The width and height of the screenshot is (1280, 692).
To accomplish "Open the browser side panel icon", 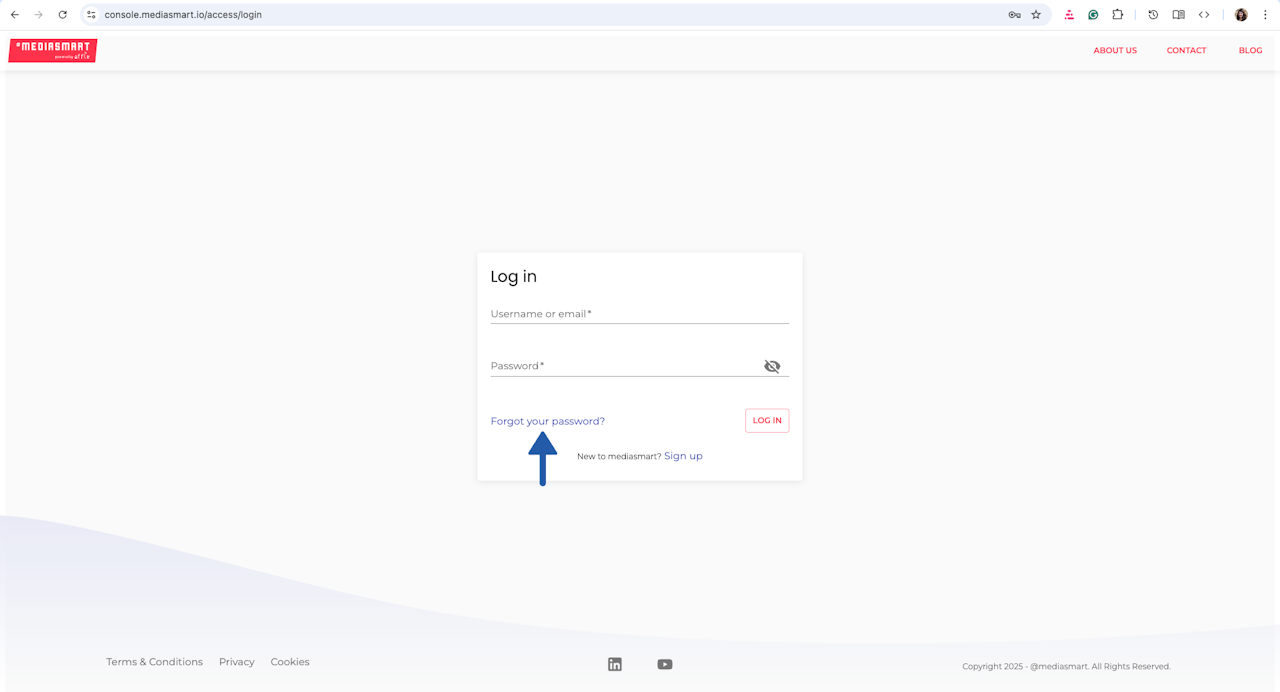I will click(1178, 15).
